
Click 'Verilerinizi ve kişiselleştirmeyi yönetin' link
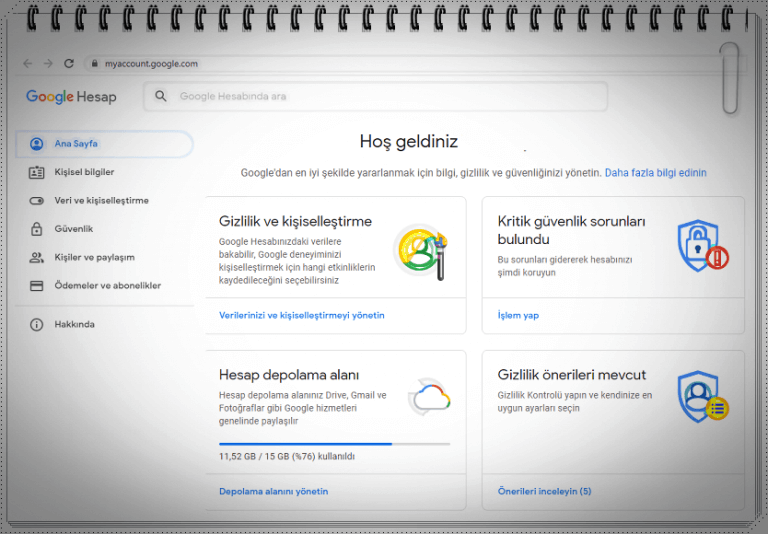[302, 316]
